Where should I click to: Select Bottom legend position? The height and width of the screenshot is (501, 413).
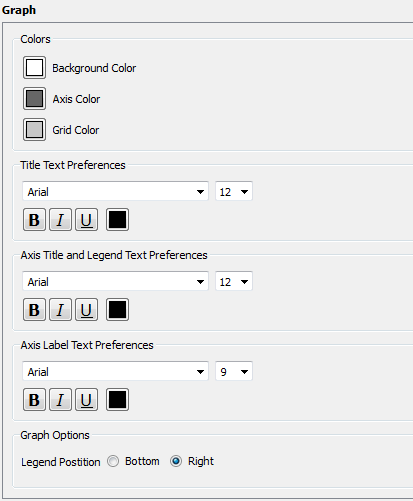coord(113,461)
